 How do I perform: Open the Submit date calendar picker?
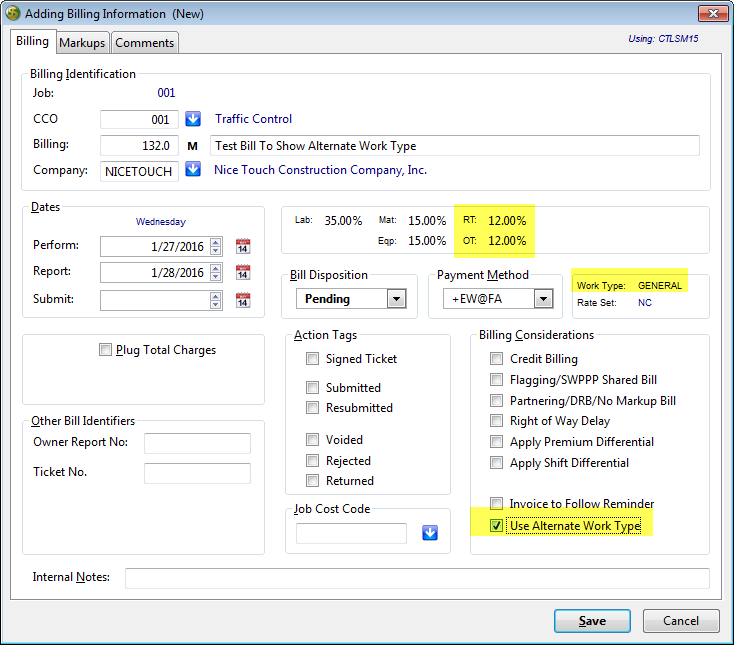[242, 300]
